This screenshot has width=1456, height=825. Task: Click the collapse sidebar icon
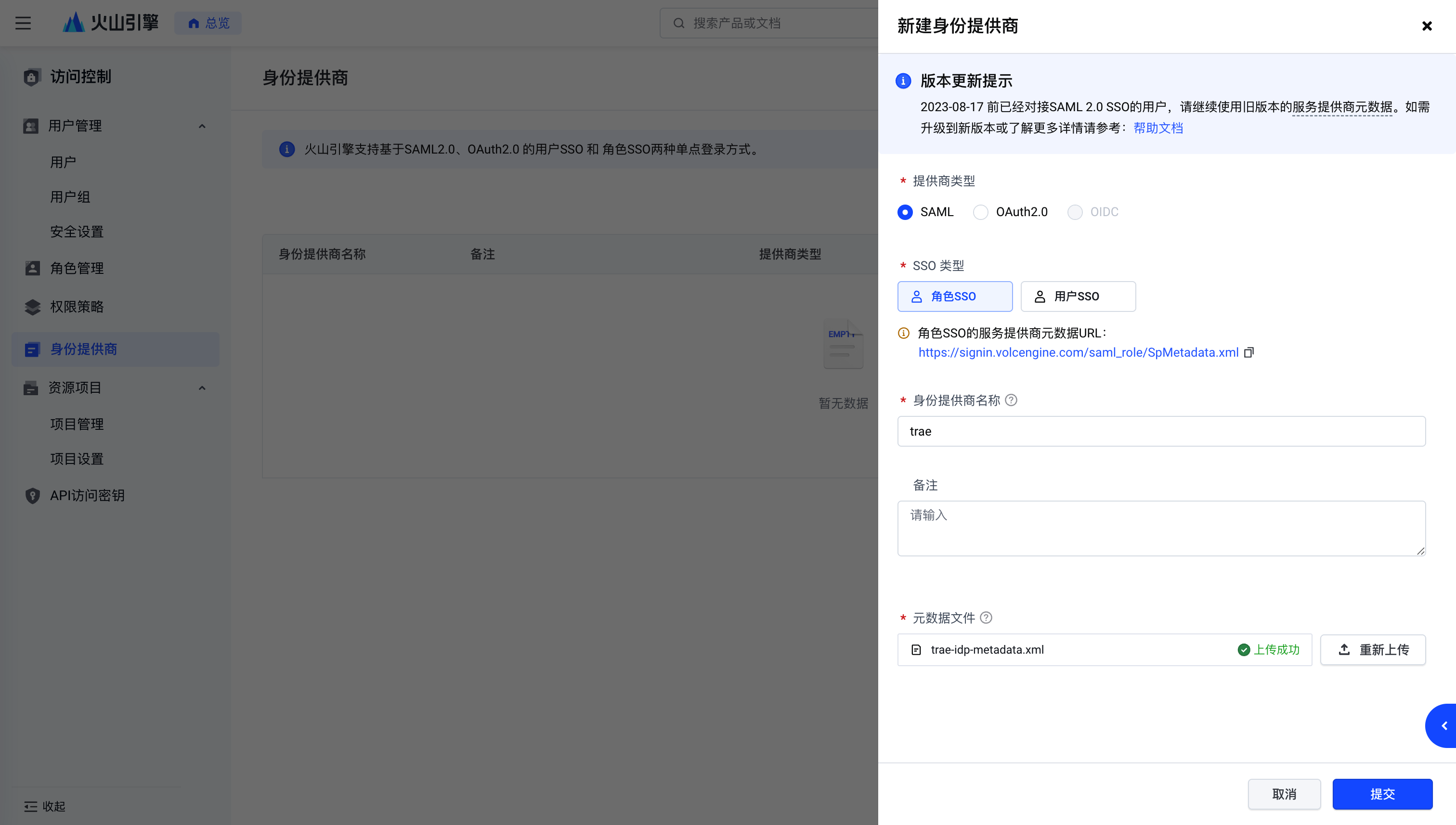(x=31, y=807)
